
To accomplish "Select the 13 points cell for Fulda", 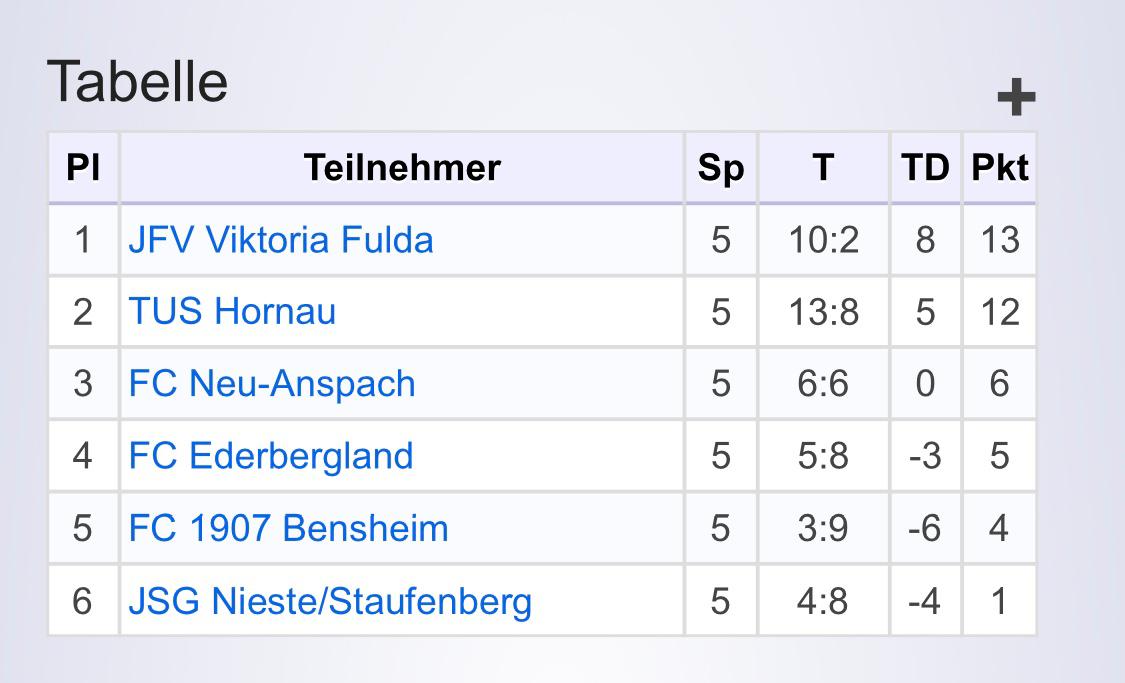I will coord(999,240).
